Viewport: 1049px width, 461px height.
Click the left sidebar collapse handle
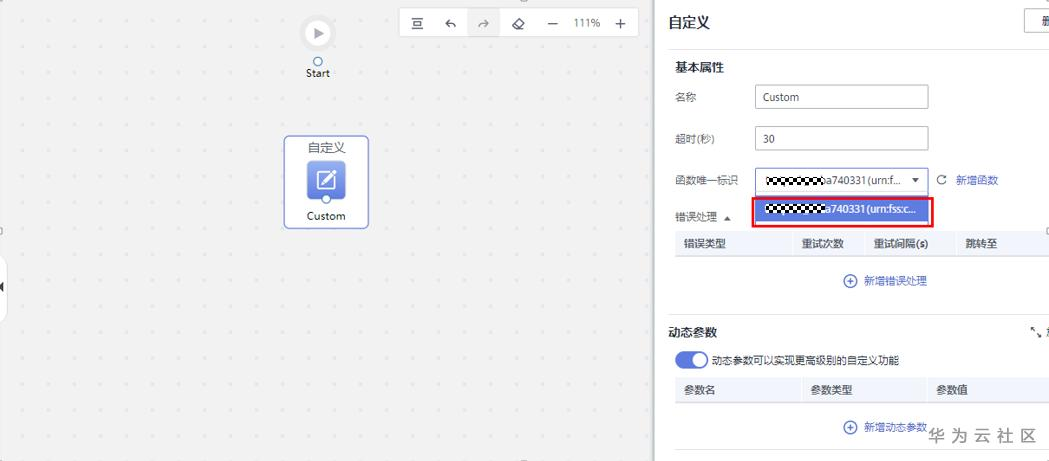[2, 286]
